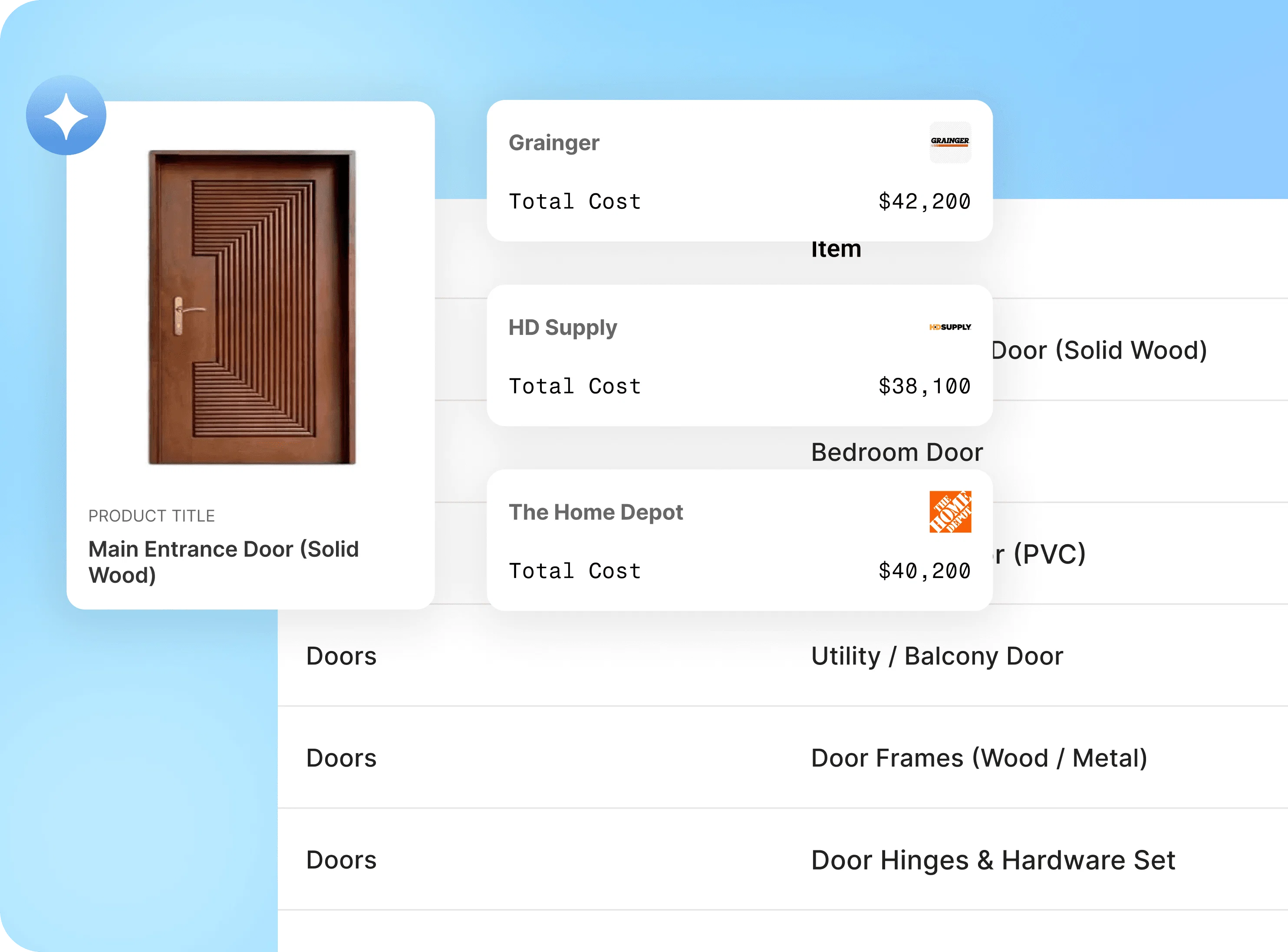This screenshot has width=1288, height=952.
Task: Click the HD Supply total cost $38,100
Action: click(924, 386)
